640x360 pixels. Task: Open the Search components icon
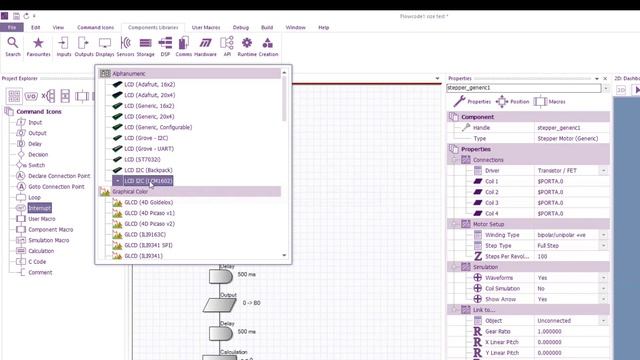click(x=13, y=47)
